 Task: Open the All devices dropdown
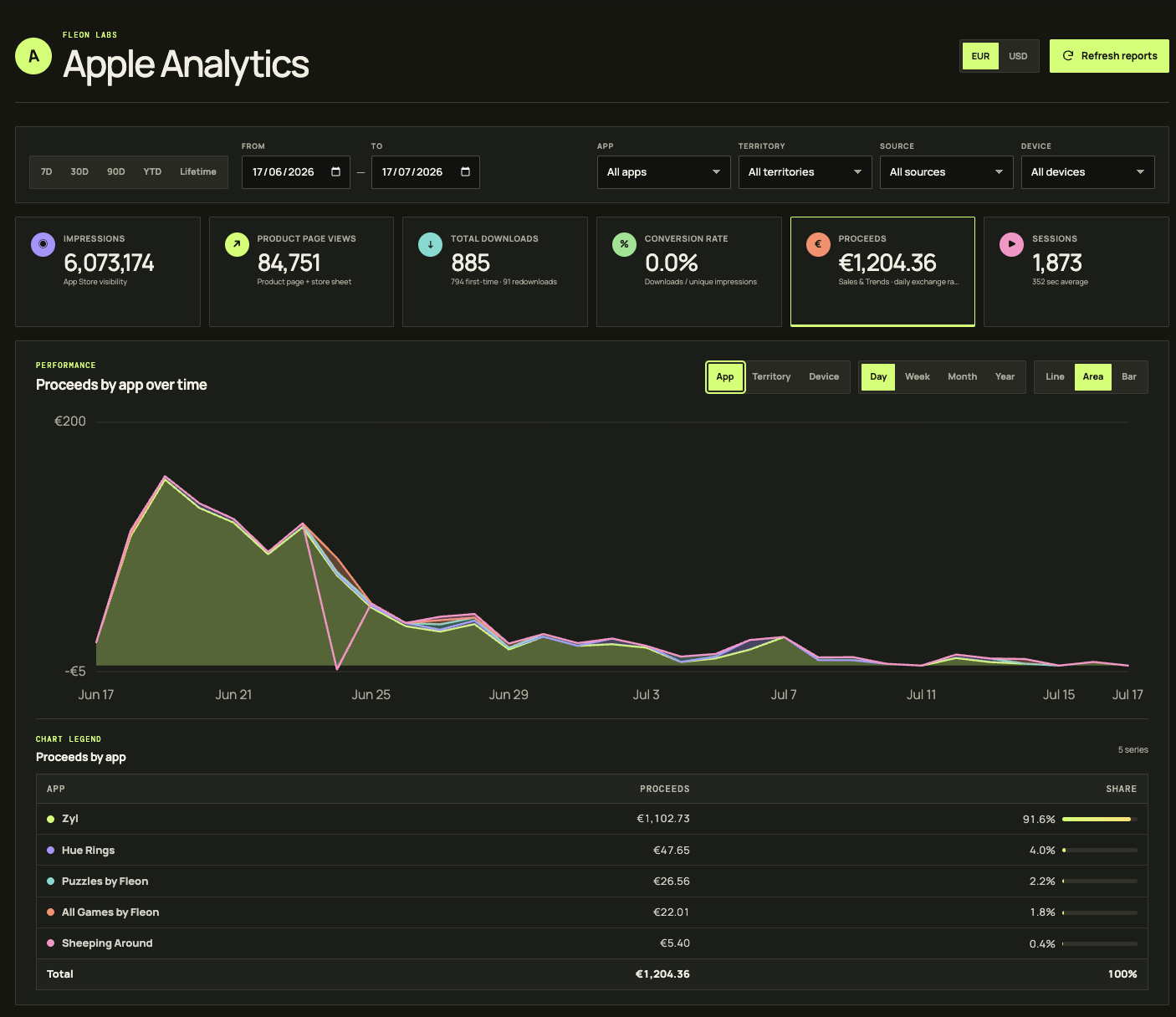1088,172
